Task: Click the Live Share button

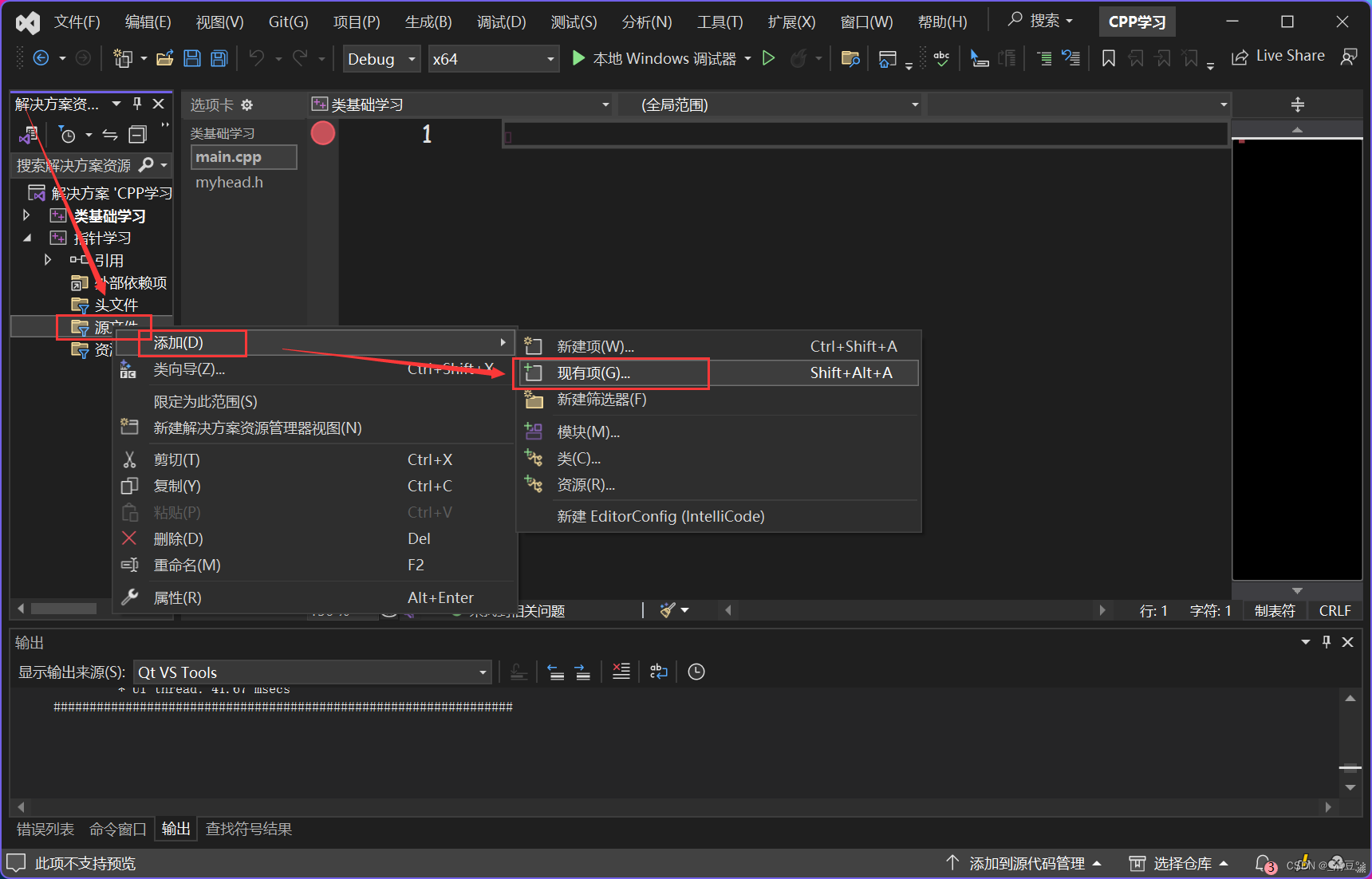Action: (x=1279, y=57)
